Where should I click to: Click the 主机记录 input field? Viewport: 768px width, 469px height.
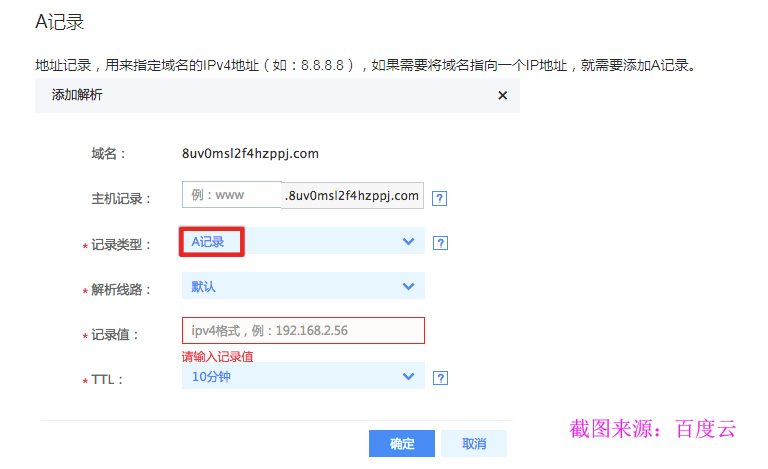(232, 195)
